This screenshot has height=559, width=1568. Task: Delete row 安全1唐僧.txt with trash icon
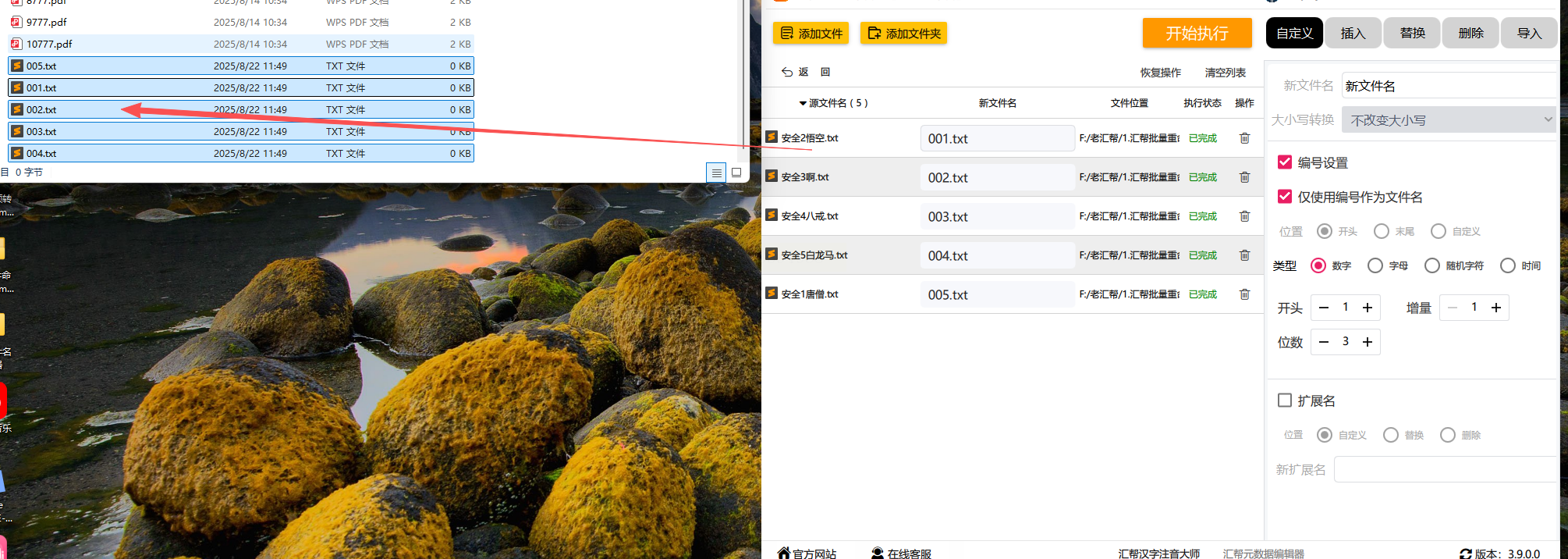point(1244,294)
